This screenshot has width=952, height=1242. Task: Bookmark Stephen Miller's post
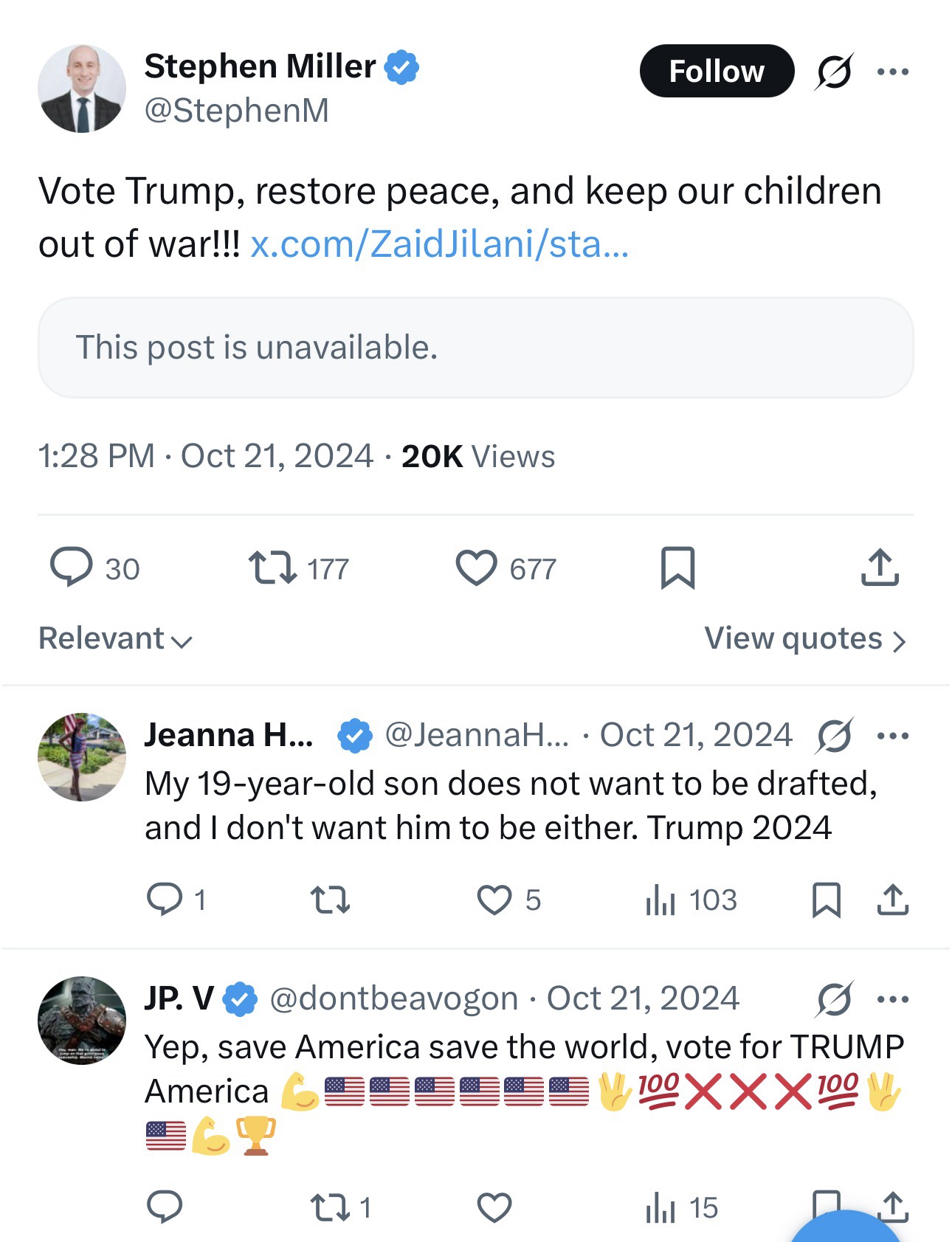(677, 568)
